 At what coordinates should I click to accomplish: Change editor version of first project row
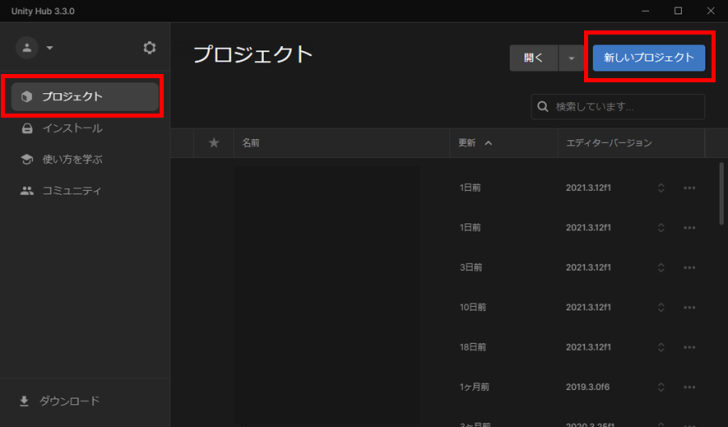(661, 187)
